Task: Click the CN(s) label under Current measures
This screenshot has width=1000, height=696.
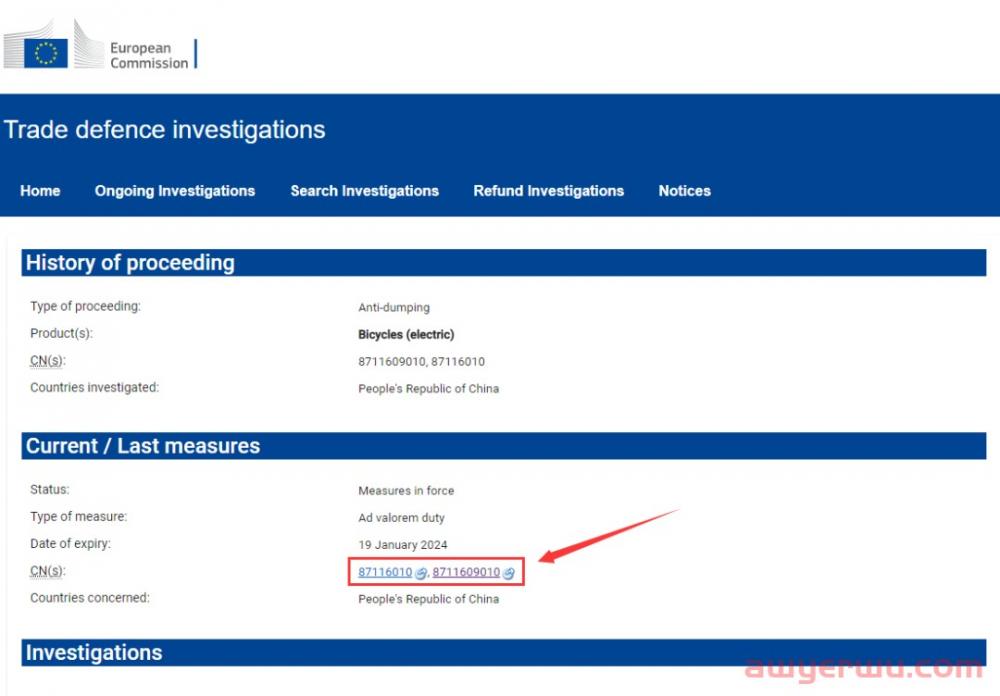Action: pos(48,571)
